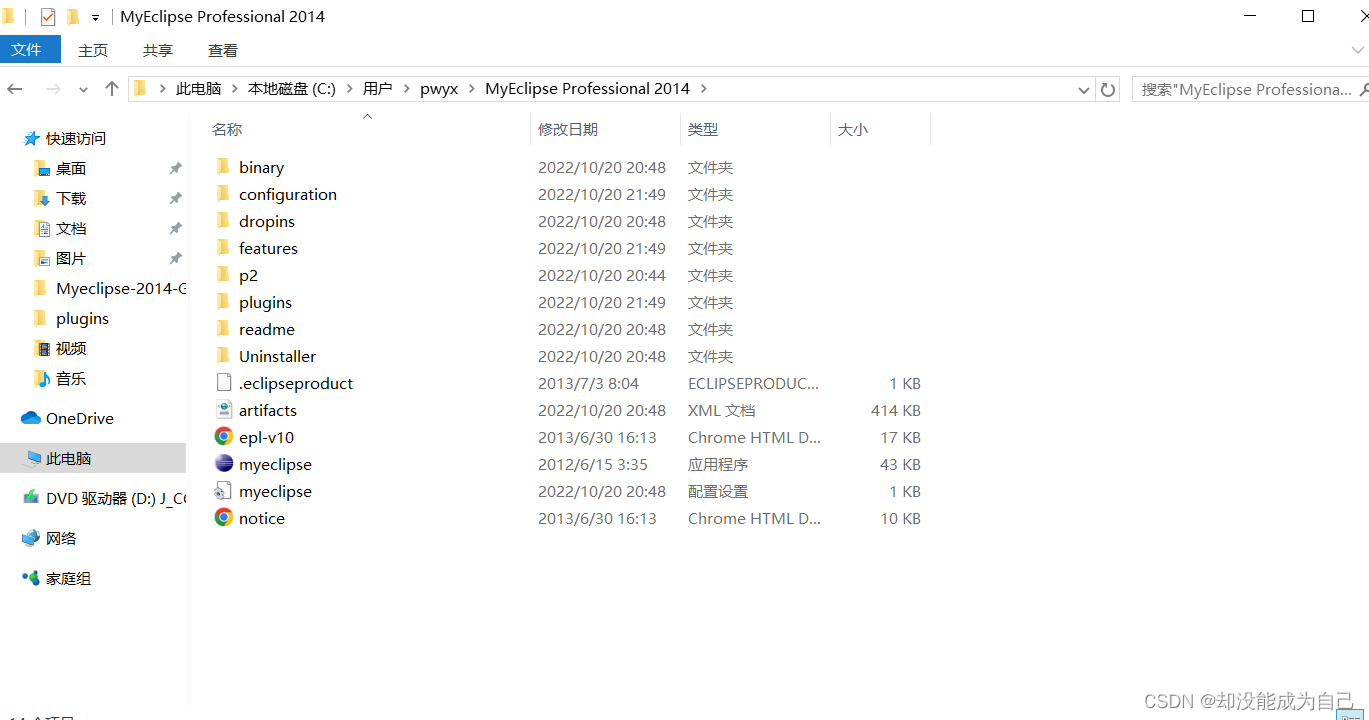Open 文档 in quick access
Screen dimensions: 1369x720
pos(71,228)
